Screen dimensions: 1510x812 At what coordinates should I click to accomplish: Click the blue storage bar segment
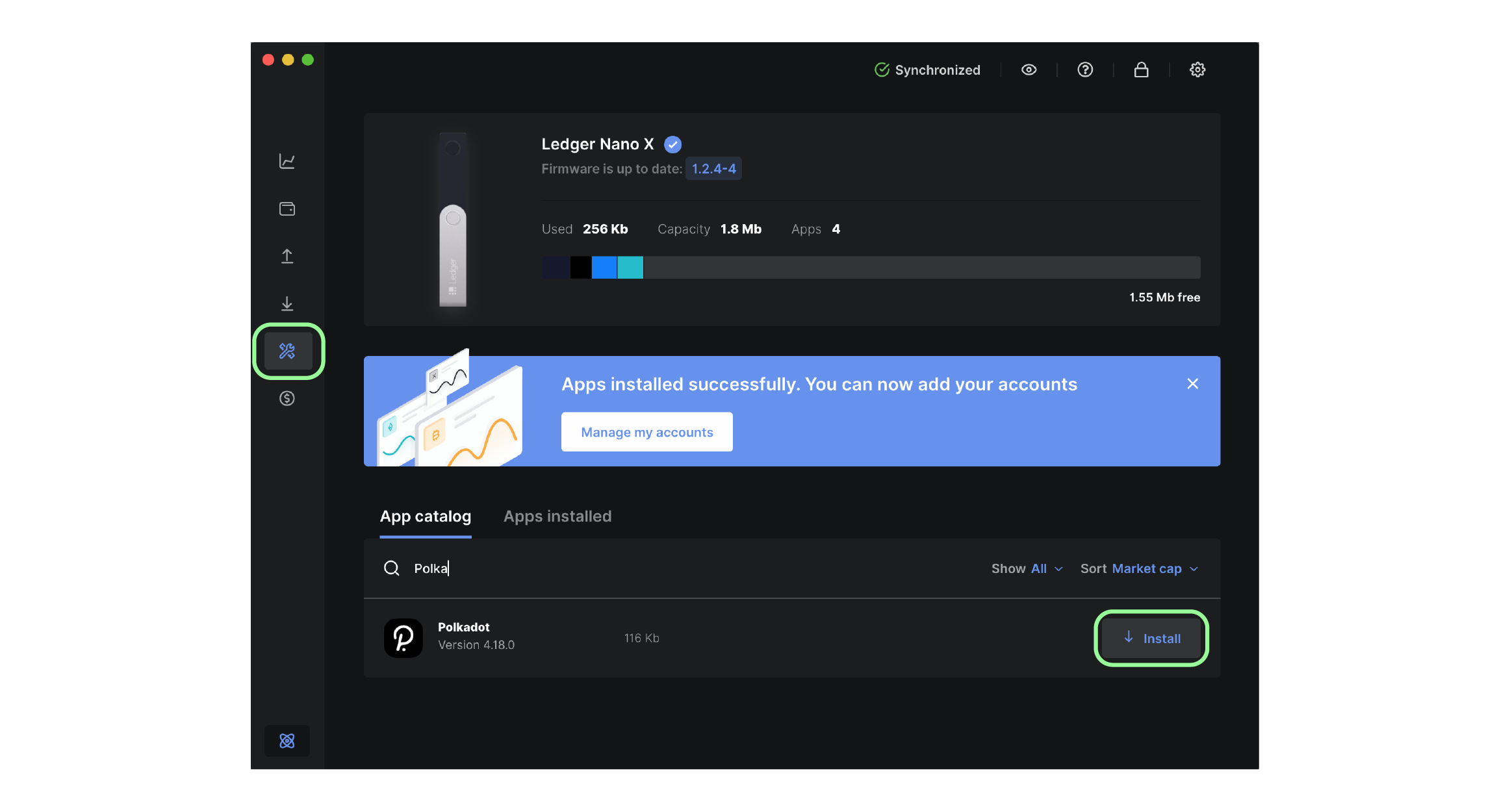pyautogui.click(x=604, y=267)
